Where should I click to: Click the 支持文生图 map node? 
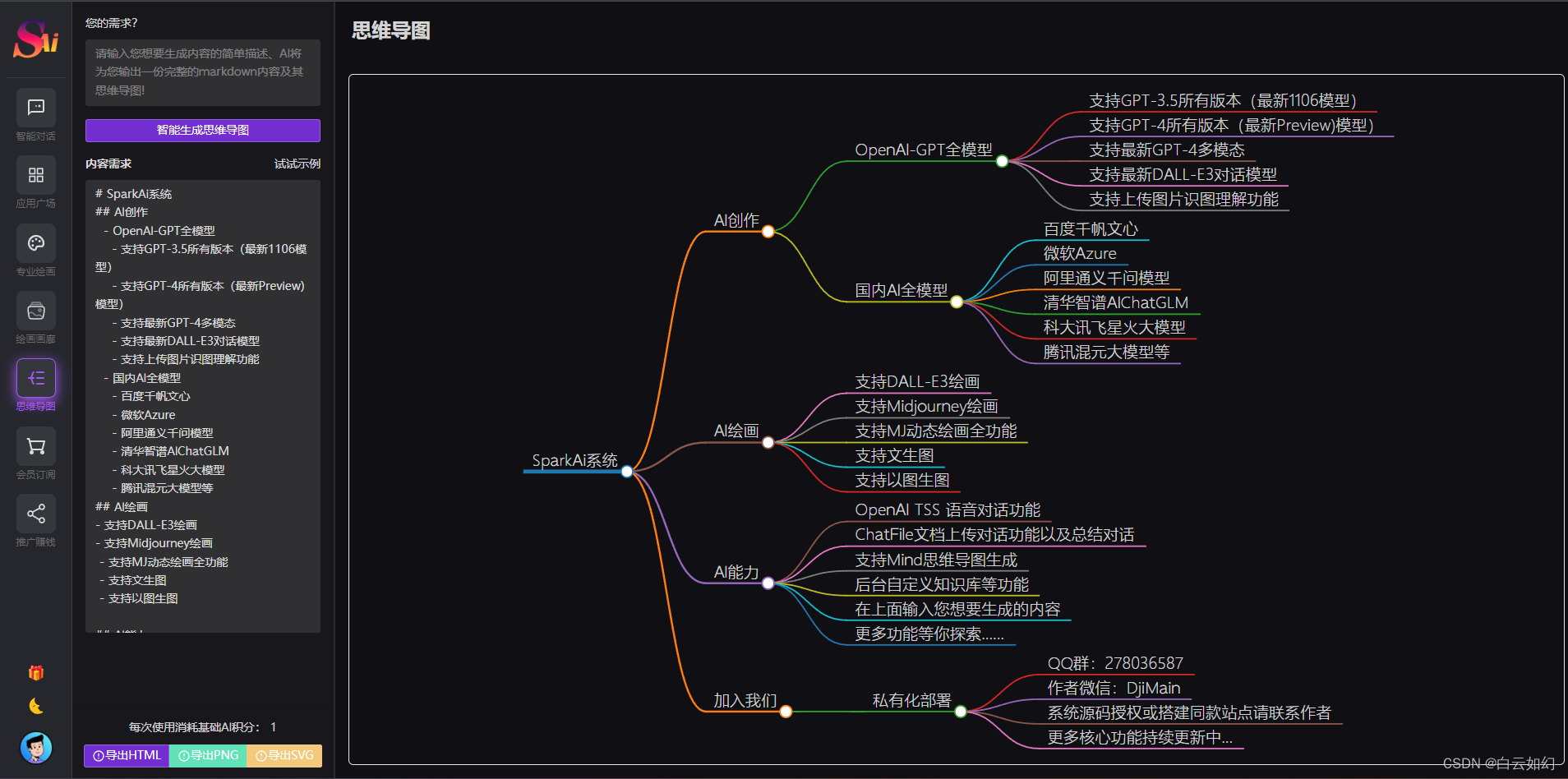(x=894, y=455)
